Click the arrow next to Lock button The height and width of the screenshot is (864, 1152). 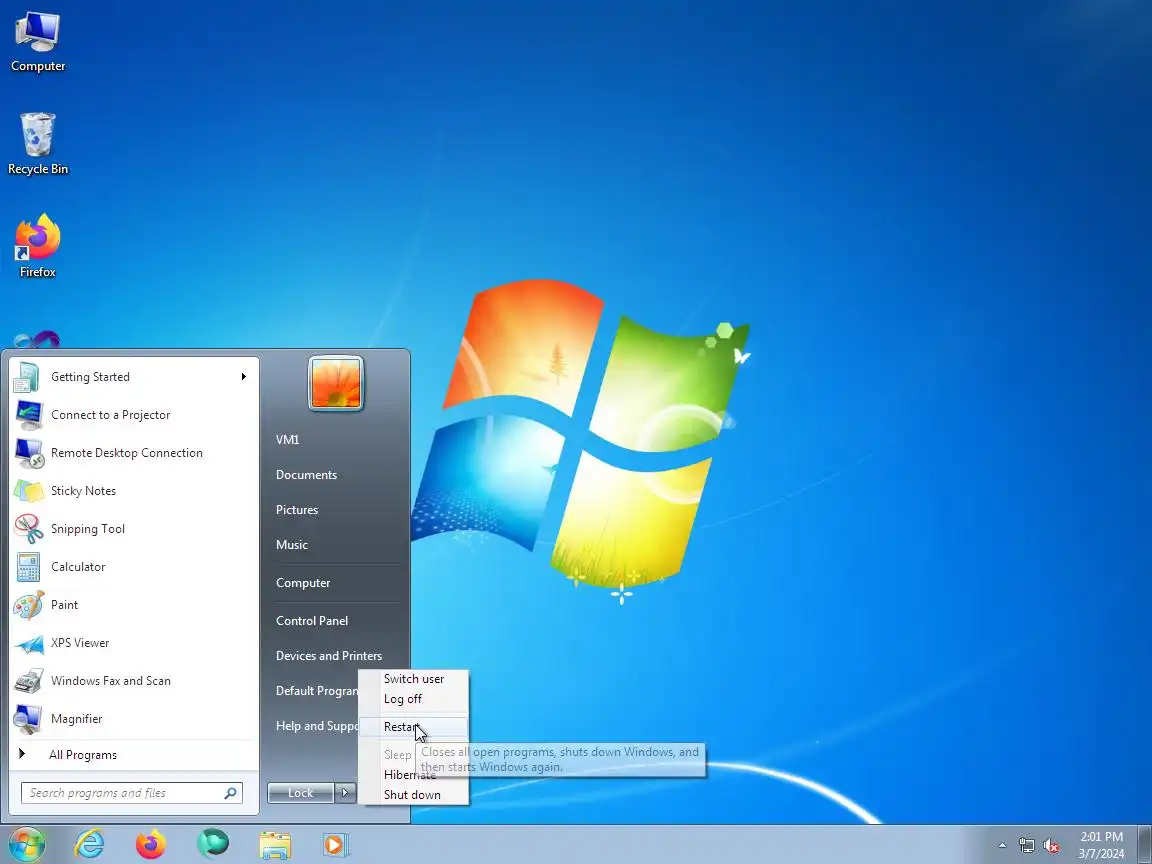pos(345,793)
